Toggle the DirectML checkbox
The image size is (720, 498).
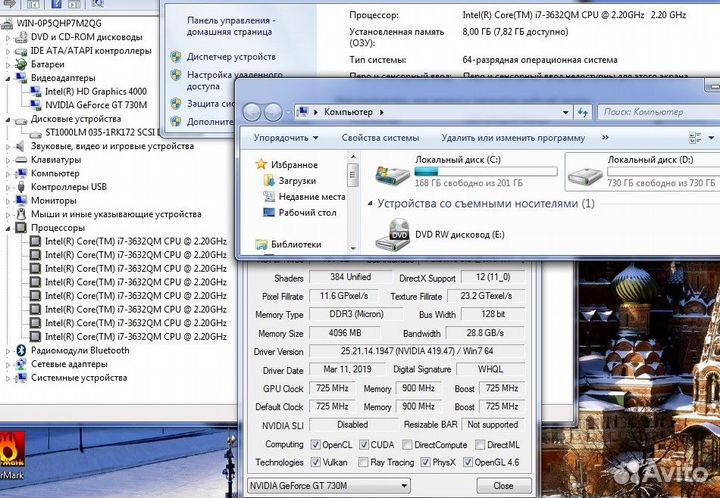pos(480,444)
